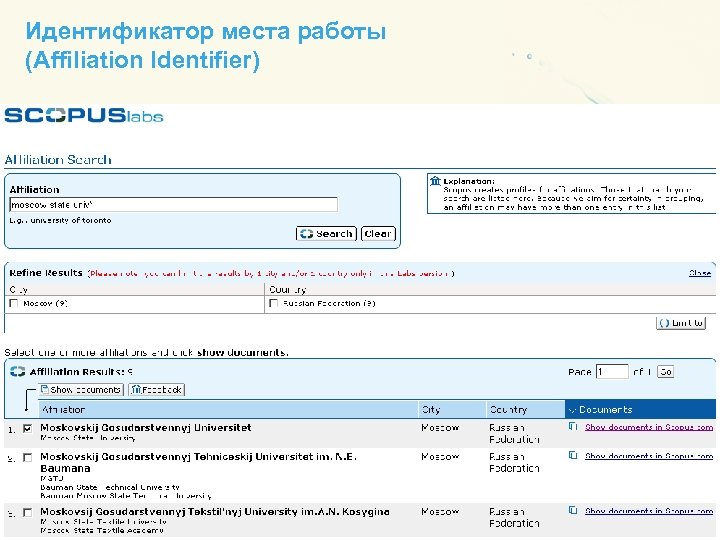Check the Moscow city checkbox
Screen dimensions: 720x540
[x=14, y=303]
